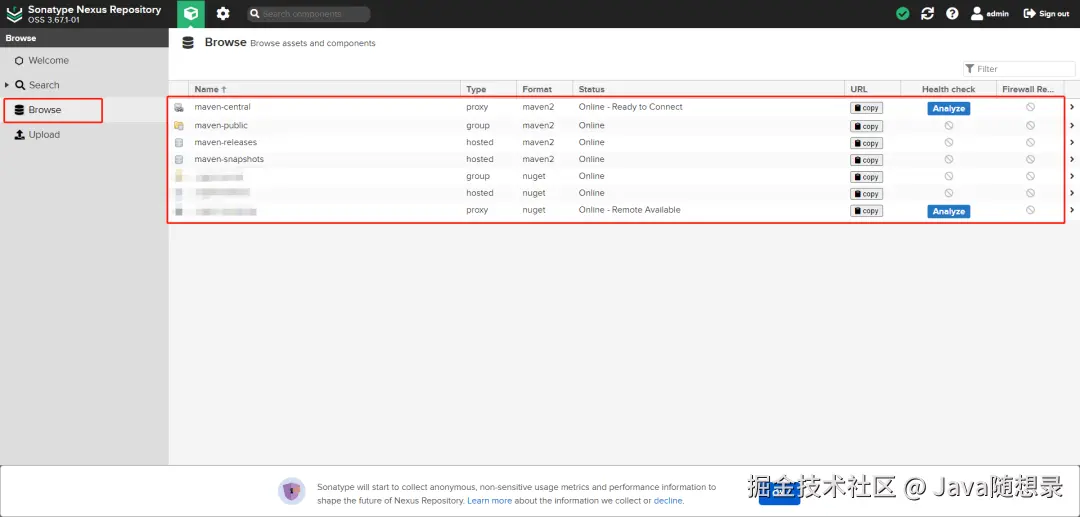
Task: Copy URL of the nuget group repository
Action: tap(866, 177)
